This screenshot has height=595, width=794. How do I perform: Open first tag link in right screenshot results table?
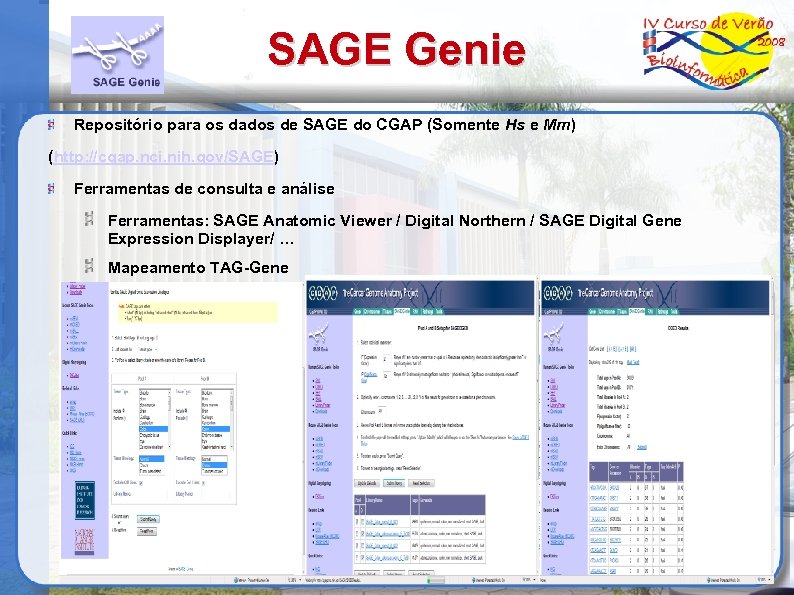click(x=599, y=488)
